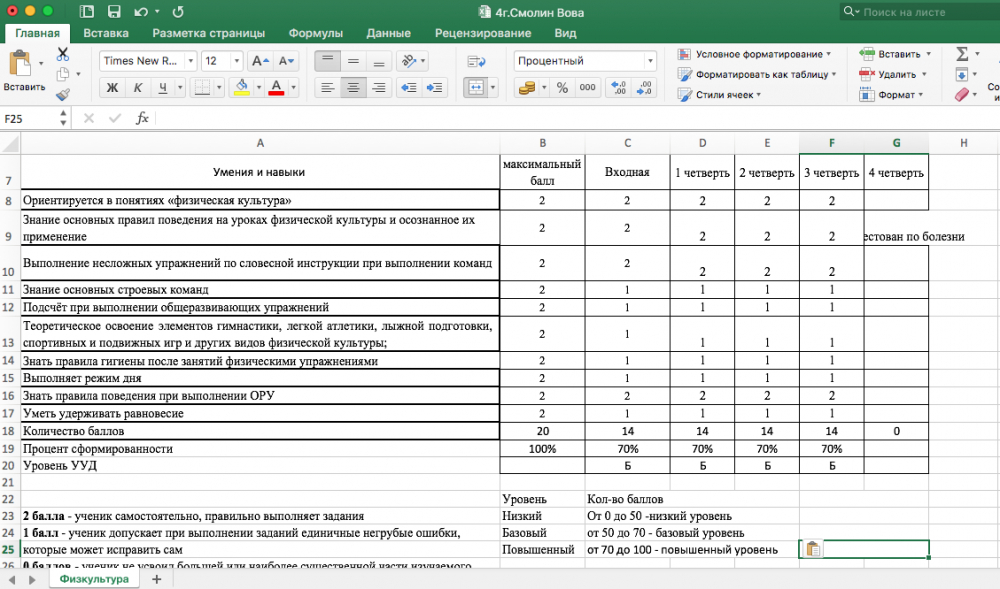Click the Name Box showing F25

tap(30, 119)
